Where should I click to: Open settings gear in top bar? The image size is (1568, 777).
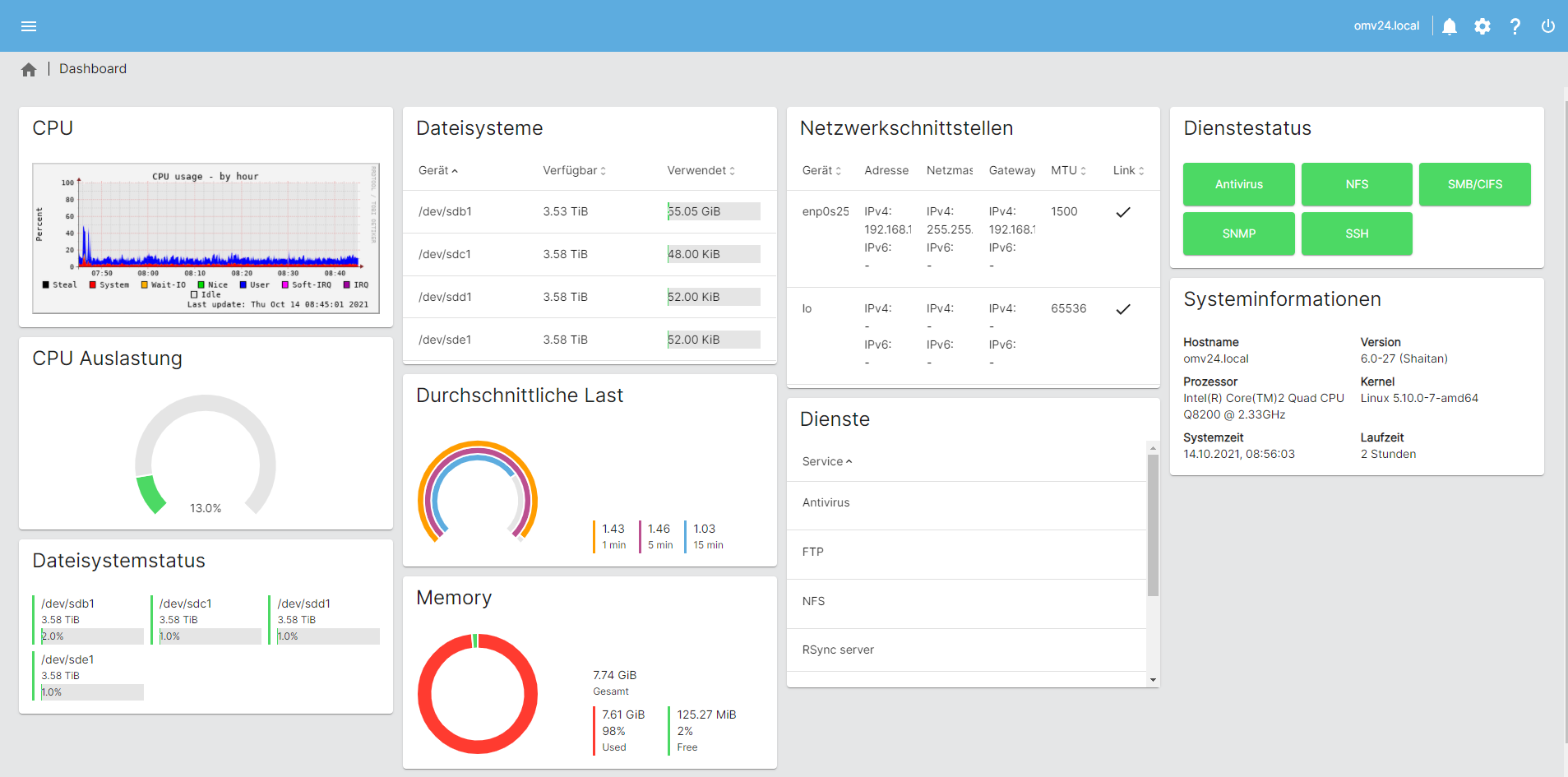(1482, 26)
